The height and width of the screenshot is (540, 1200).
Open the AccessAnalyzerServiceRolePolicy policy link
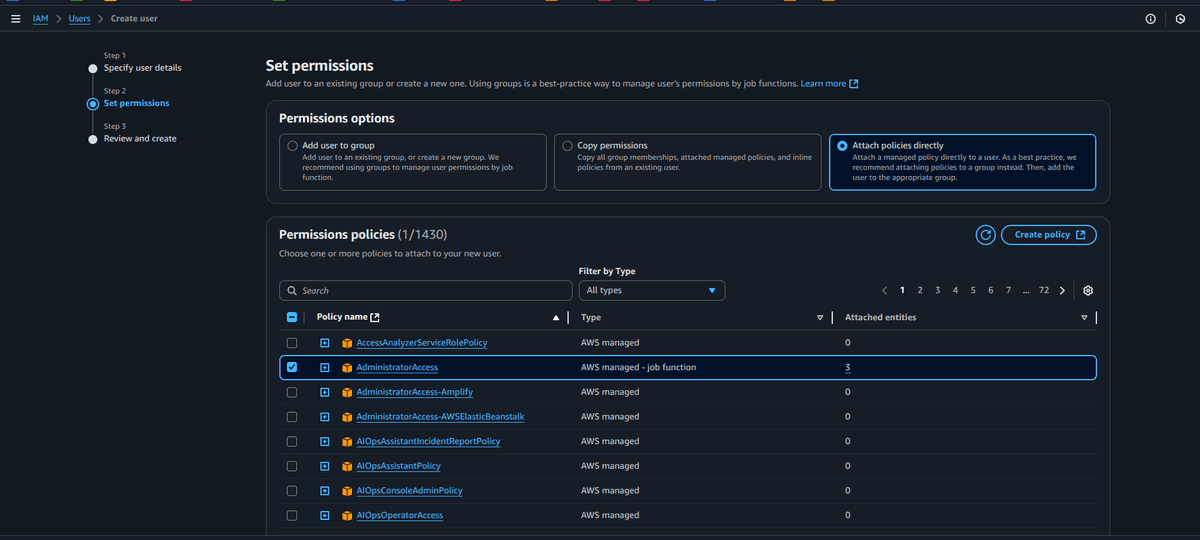(422, 343)
